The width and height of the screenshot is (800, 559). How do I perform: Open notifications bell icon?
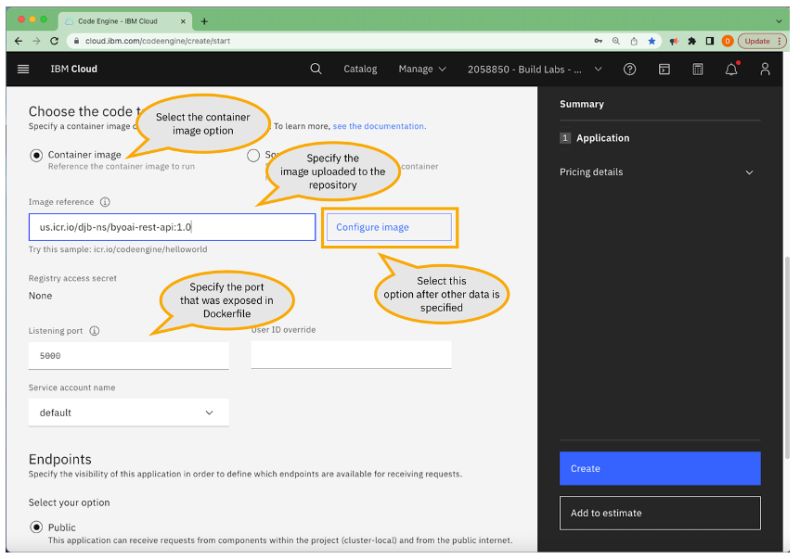pyautogui.click(x=732, y=68)
